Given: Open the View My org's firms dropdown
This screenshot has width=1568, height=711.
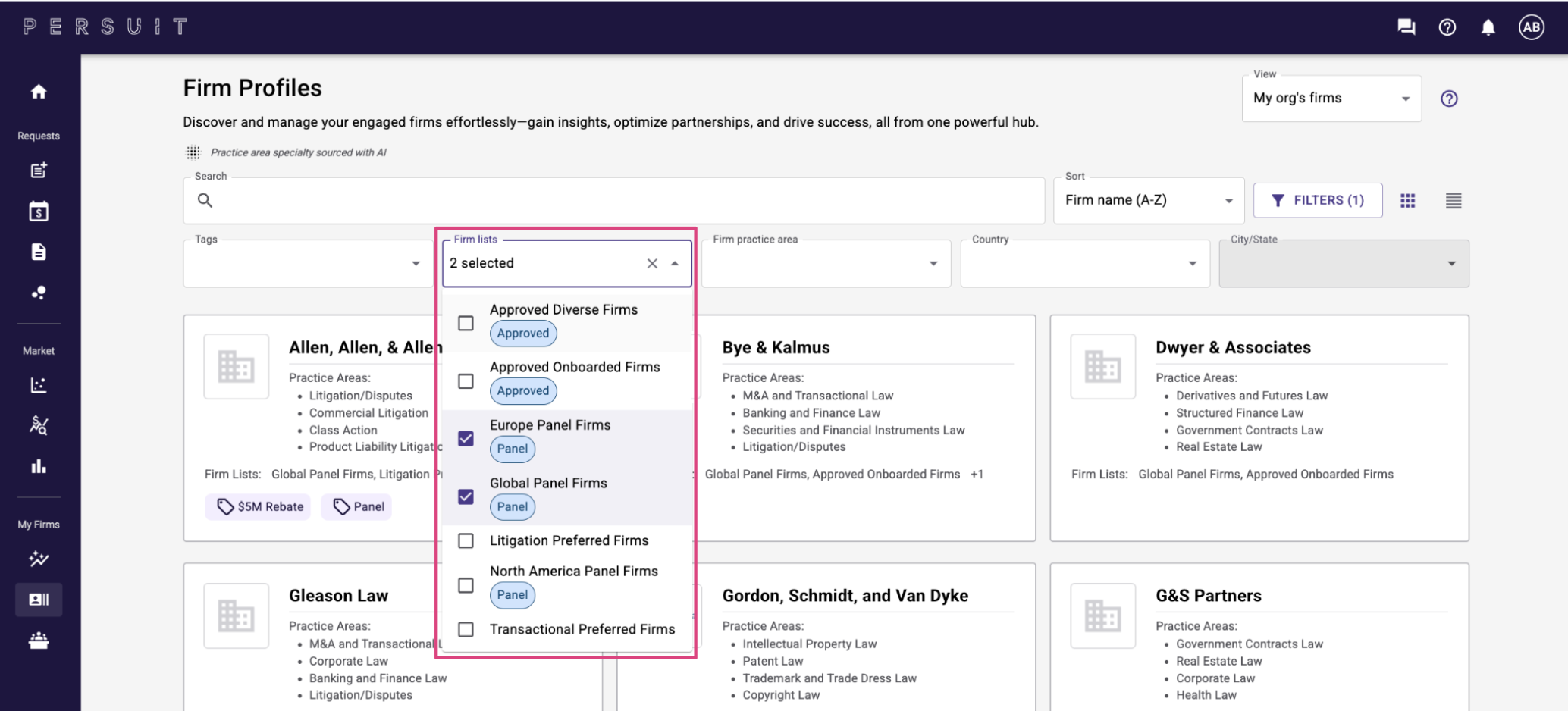Looking at the screenshot, I should [x=1331, y=99].
